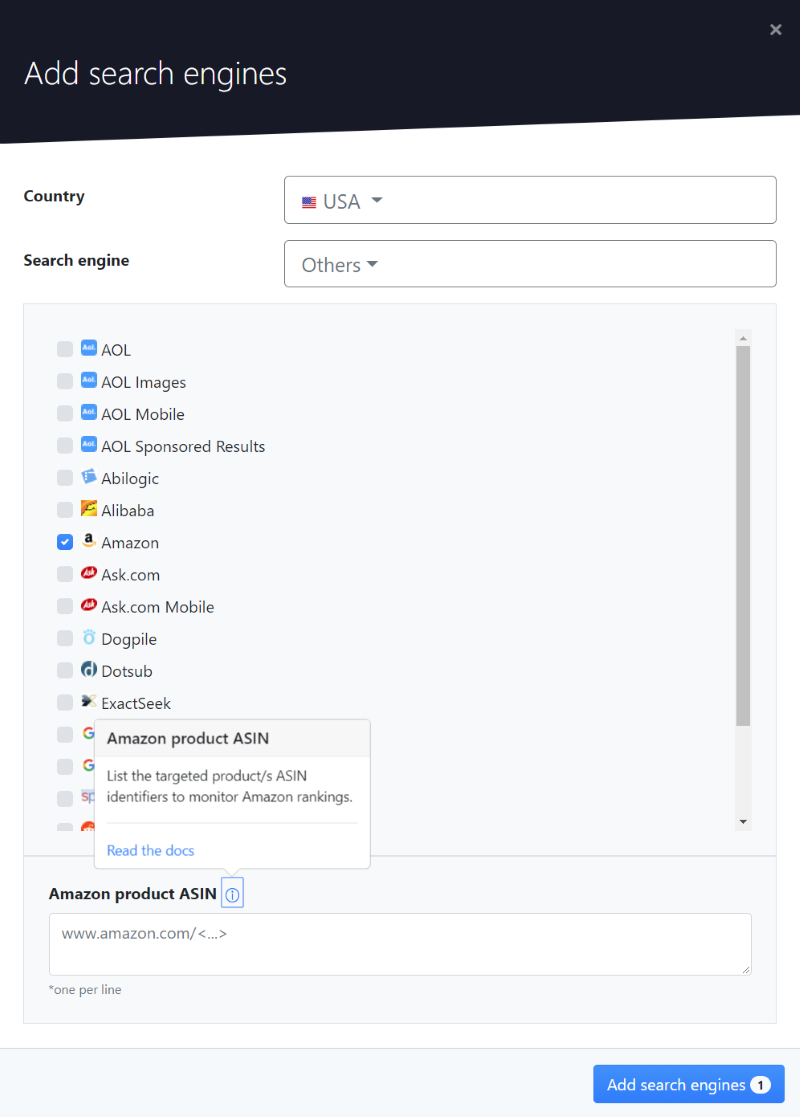Screen dimensions: 800x1117
Task: Check the Ask.com Mobile checkbox
Action: point(65,606)
